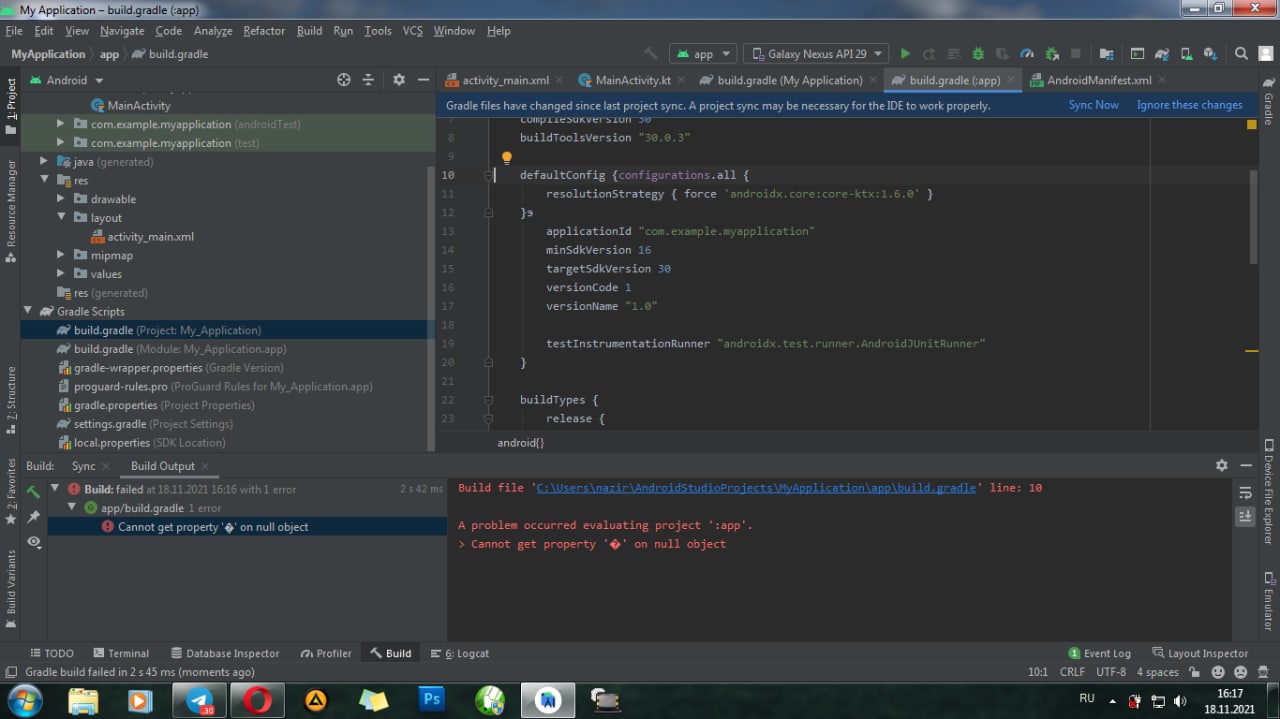Screen dimensions: 1280x719
Task: Open the Terminal tool window
Action: (120, 653)
